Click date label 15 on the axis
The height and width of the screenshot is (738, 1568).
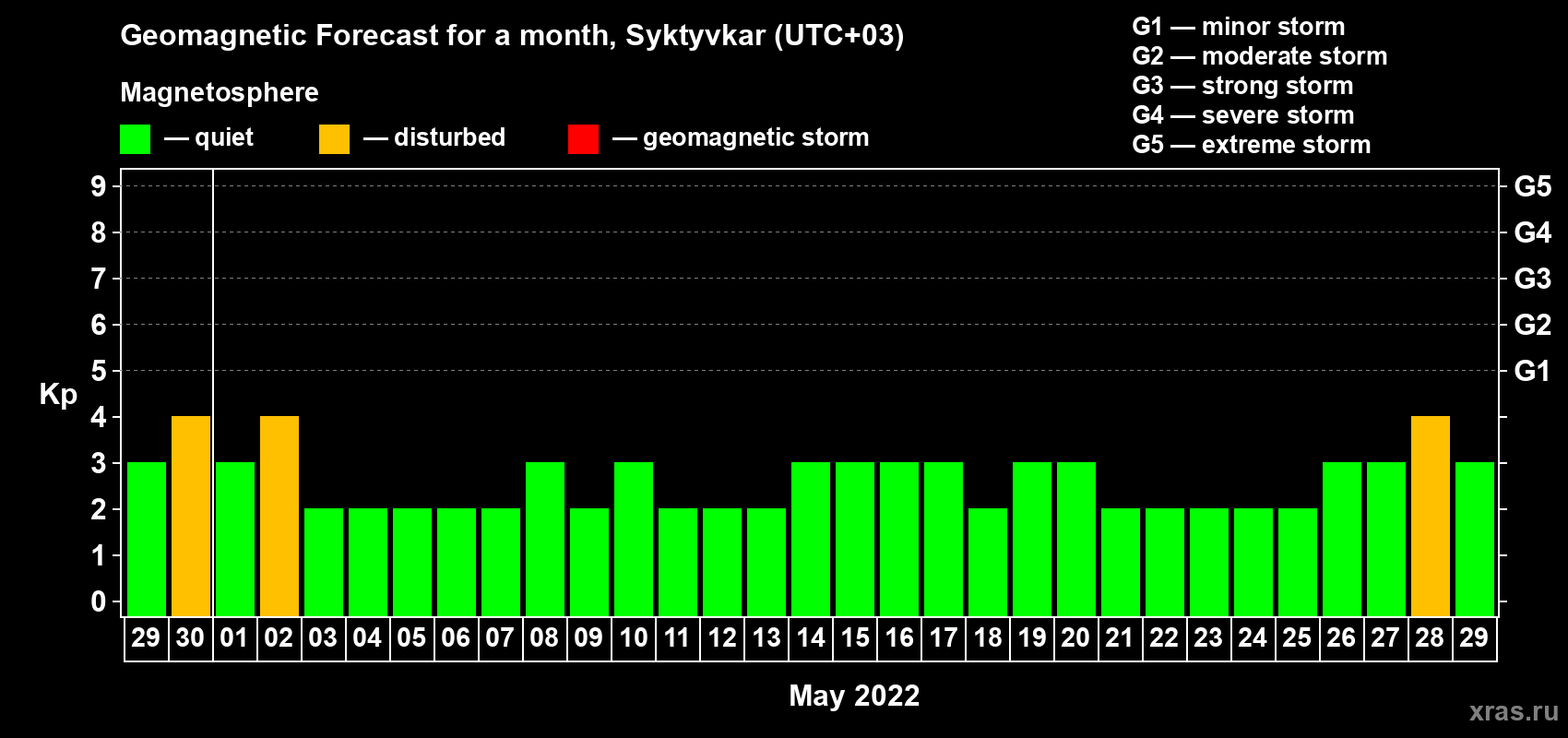[x=854, y=638]
